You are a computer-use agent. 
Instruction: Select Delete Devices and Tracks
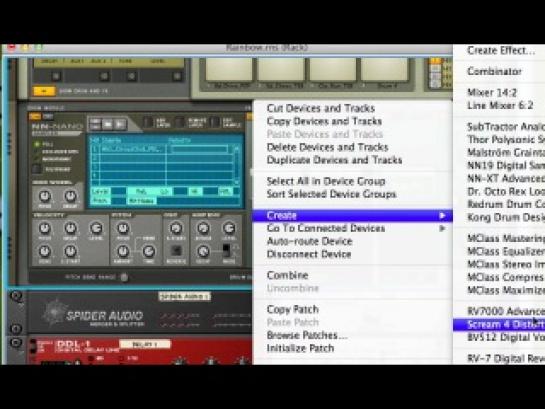tap(327, 147)
